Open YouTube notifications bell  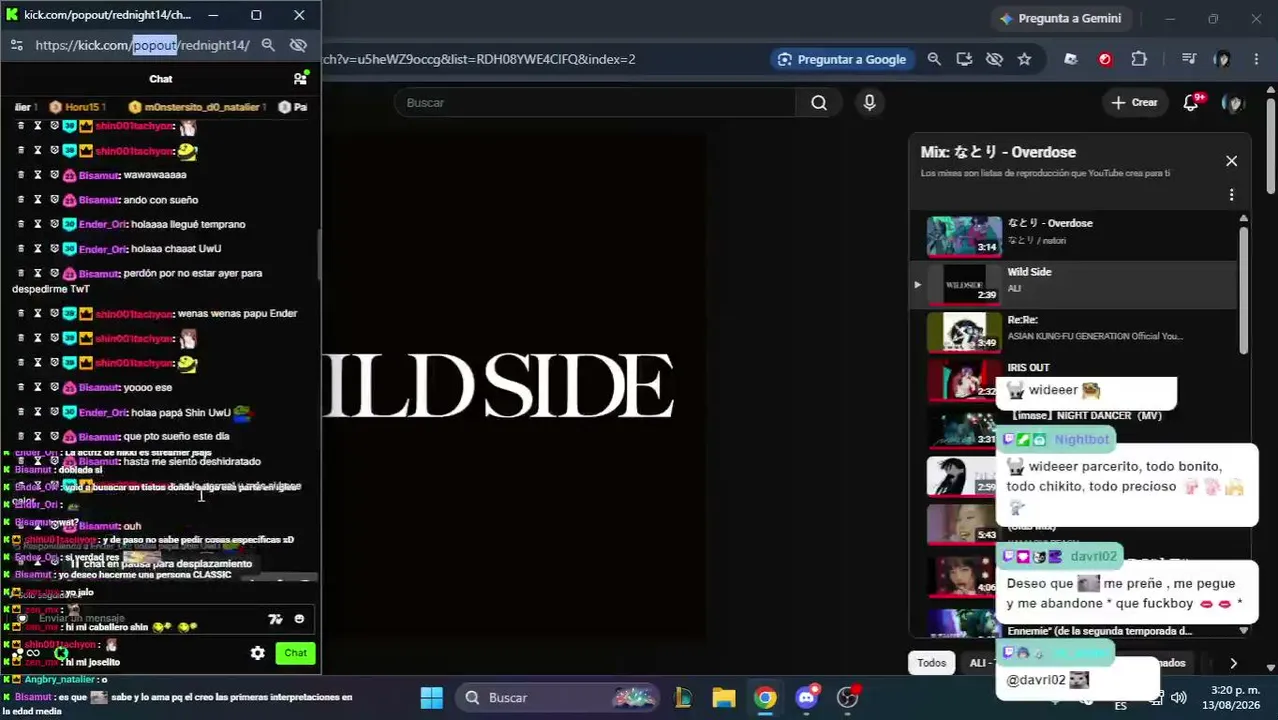(1191, 102)
